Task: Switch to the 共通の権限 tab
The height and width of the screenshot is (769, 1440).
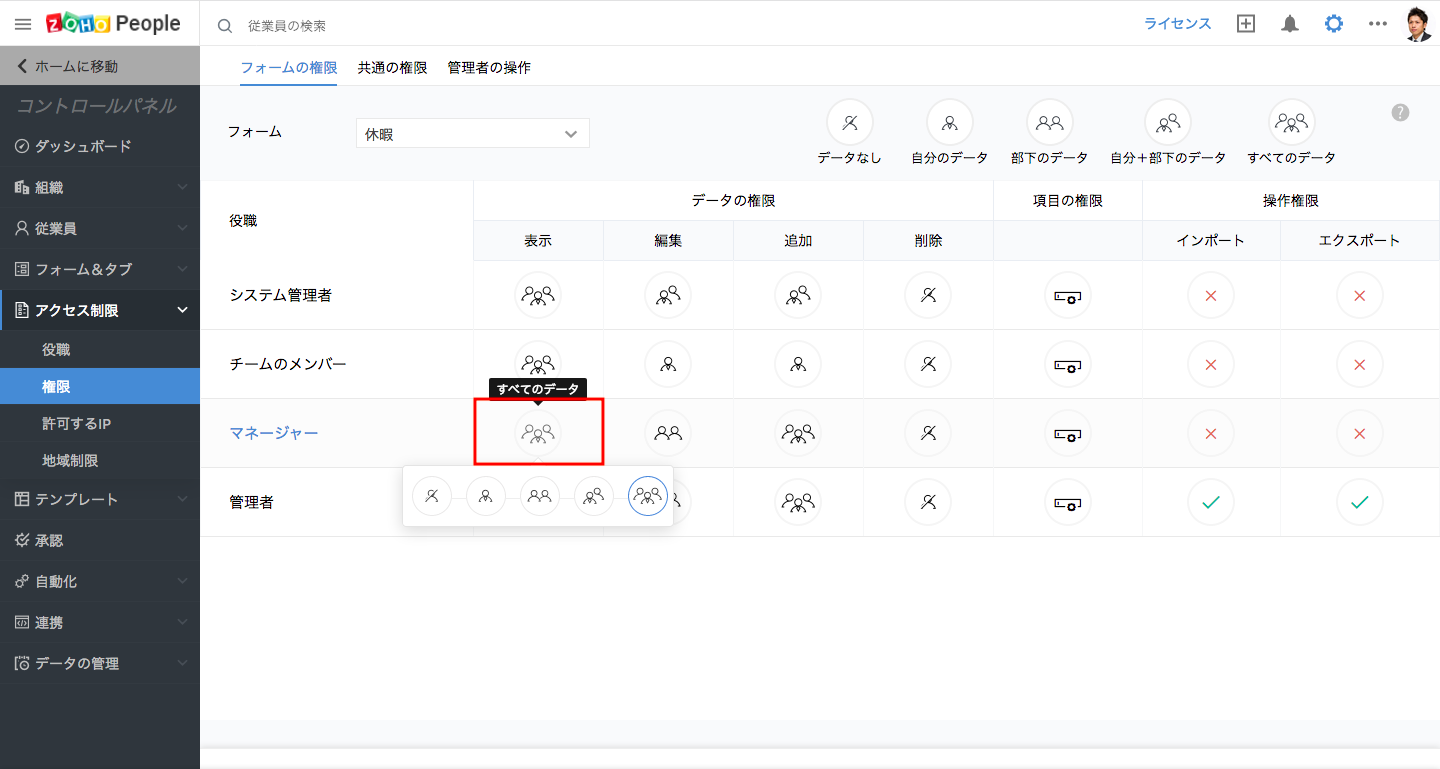Action: click(x=393, y=68)
